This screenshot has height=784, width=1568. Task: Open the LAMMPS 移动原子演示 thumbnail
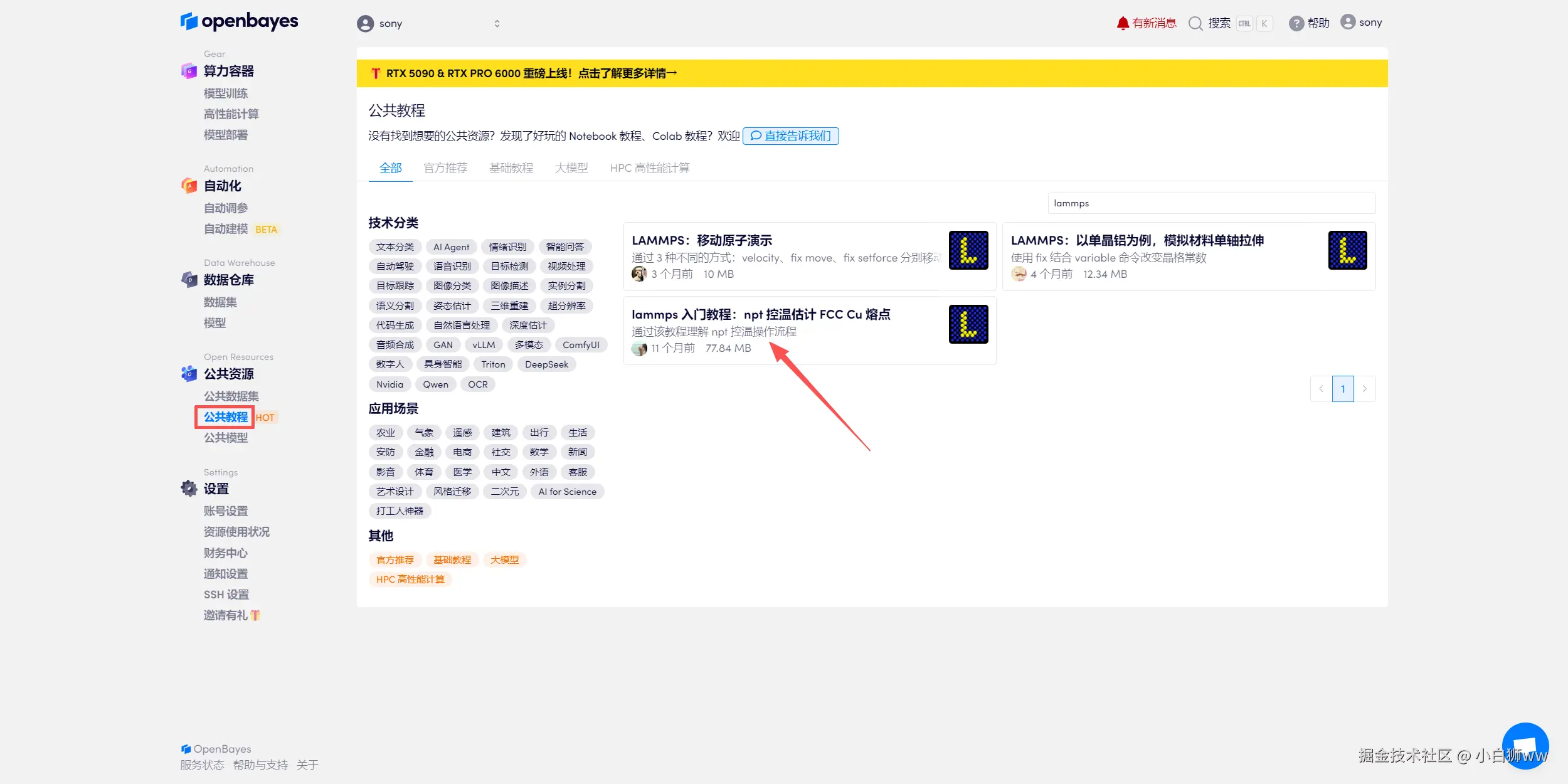968,250
